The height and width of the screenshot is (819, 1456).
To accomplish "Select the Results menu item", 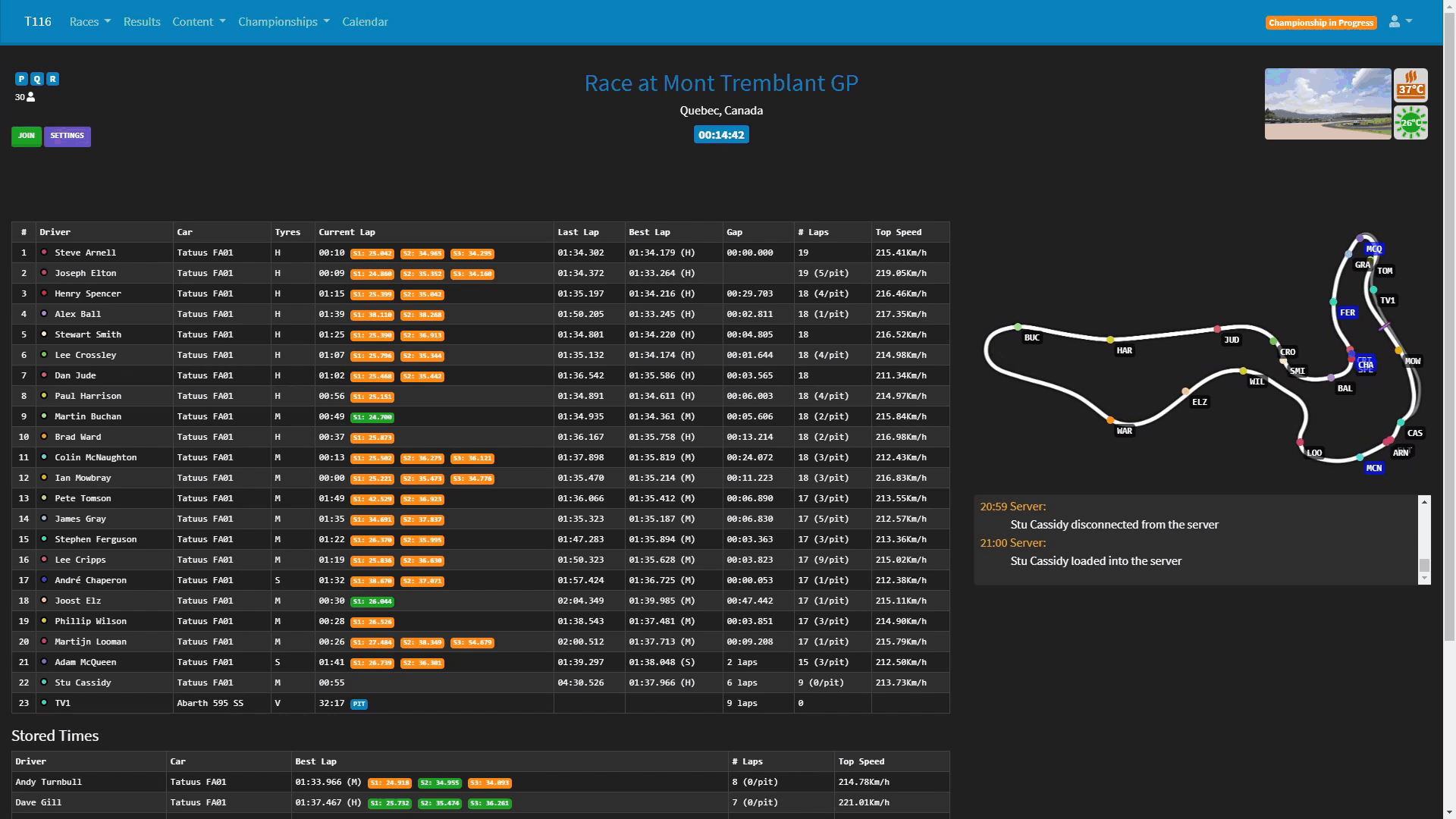I will click(140, 21).
